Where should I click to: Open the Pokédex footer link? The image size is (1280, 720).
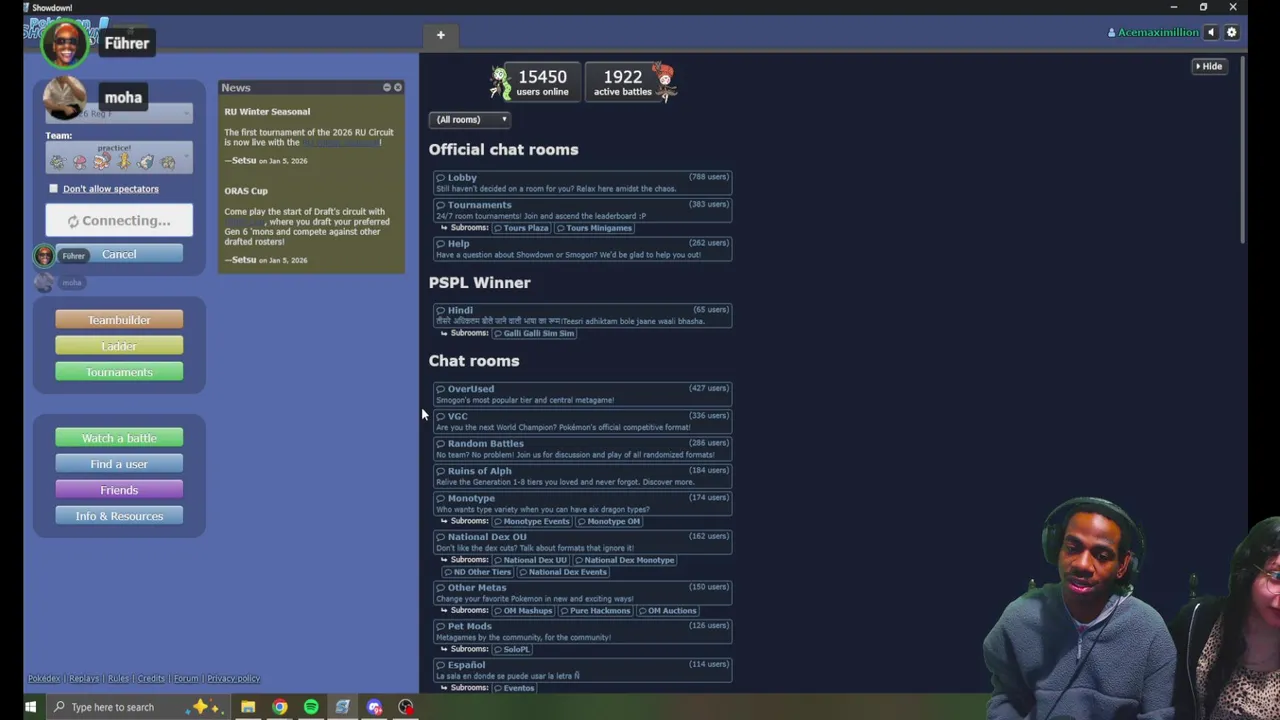pos(44,678)
